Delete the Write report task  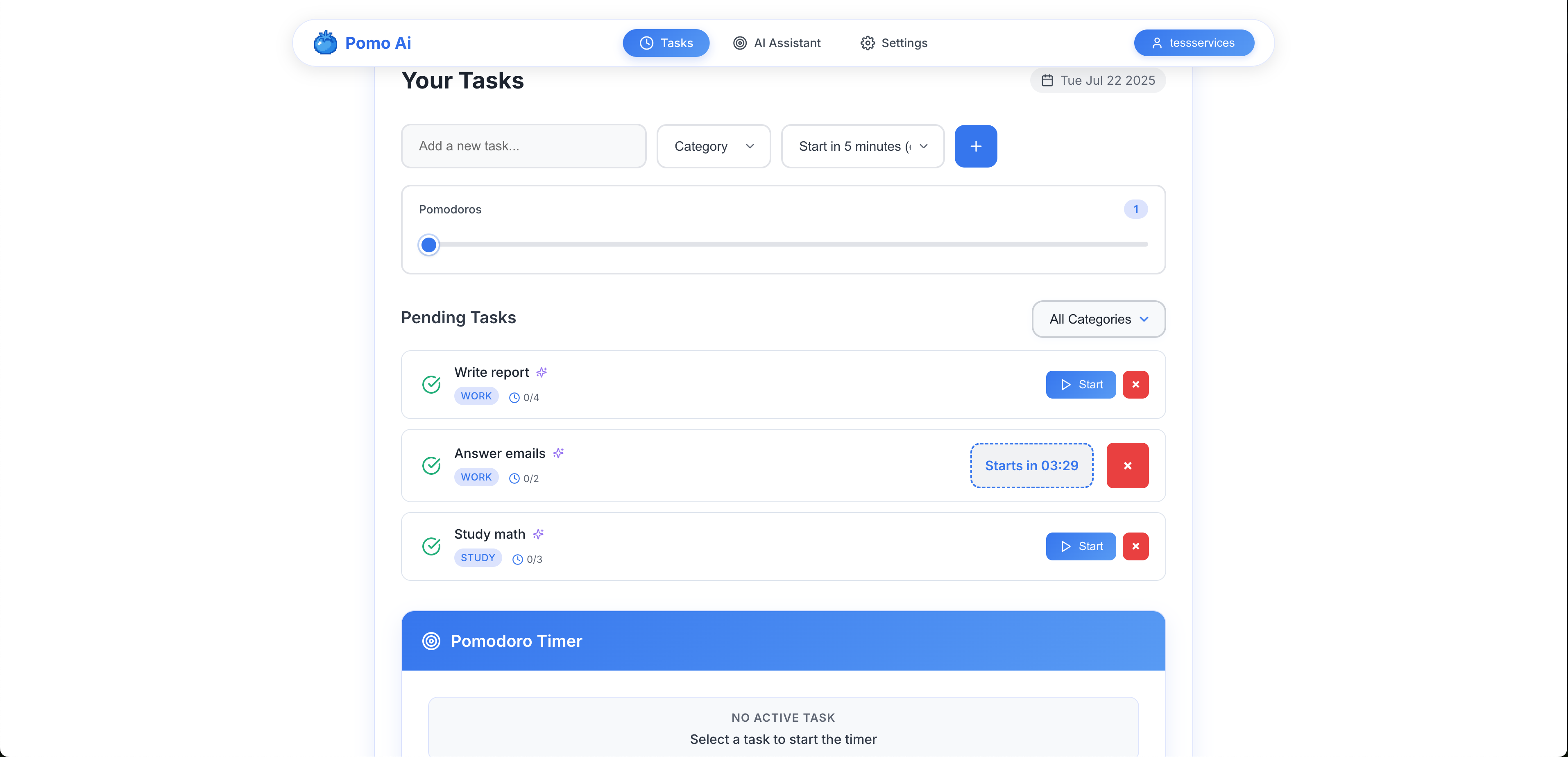pyautogui.click(x=1135, y=385)
